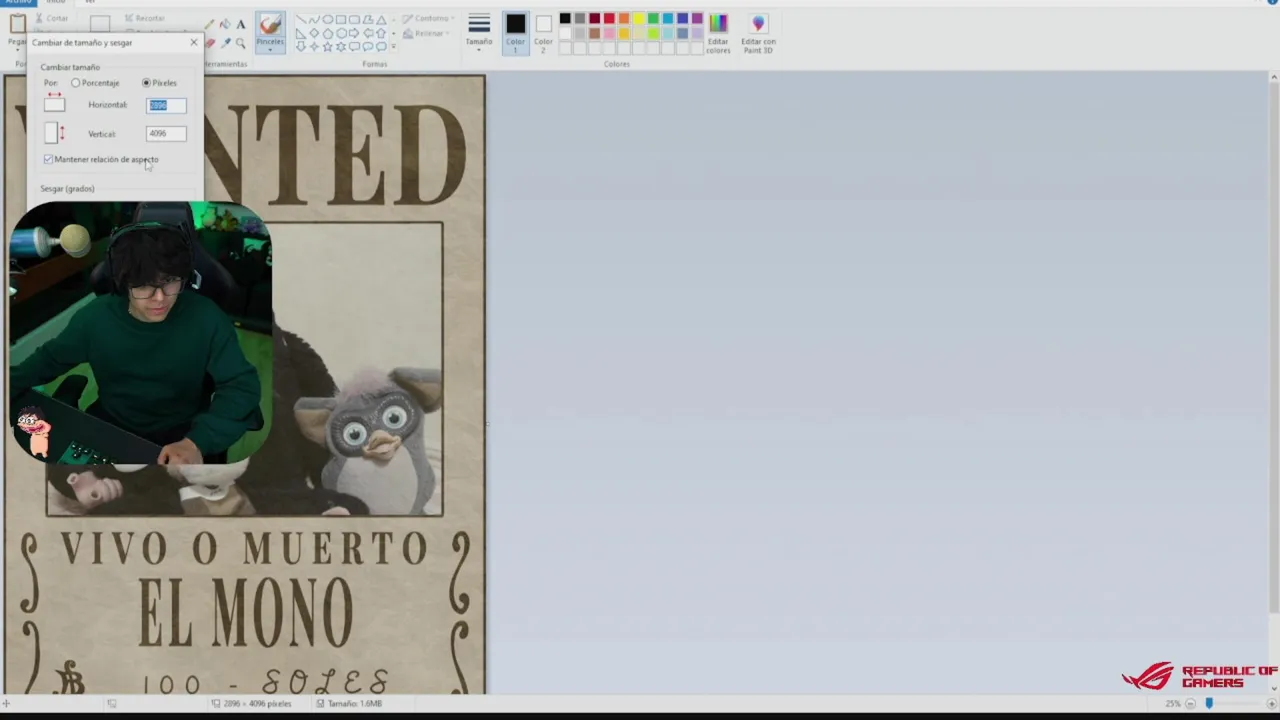
Task: Click the Sesgar (grados) label
Action: (67, 188)
